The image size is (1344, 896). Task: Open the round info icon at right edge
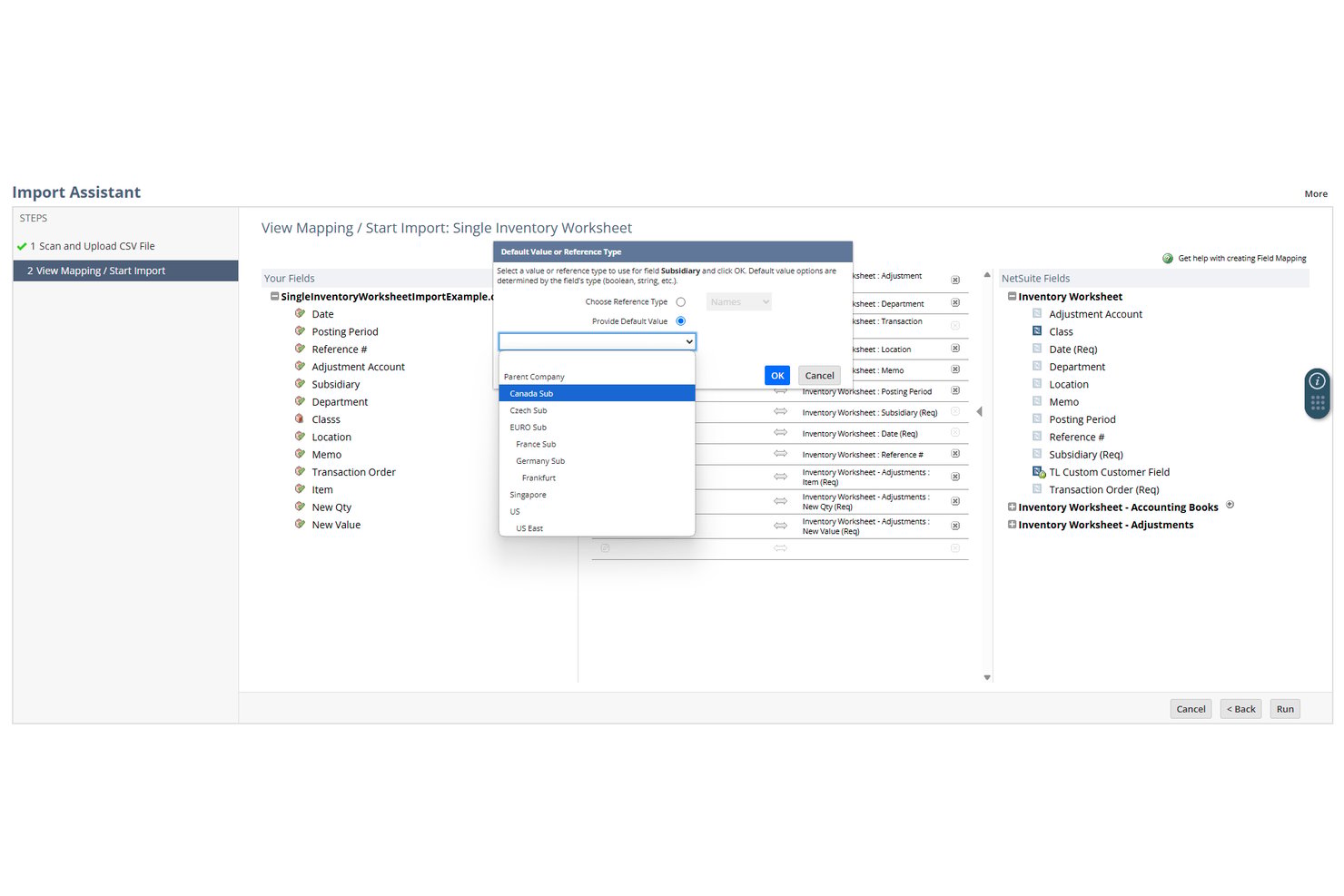(1318, 381)
